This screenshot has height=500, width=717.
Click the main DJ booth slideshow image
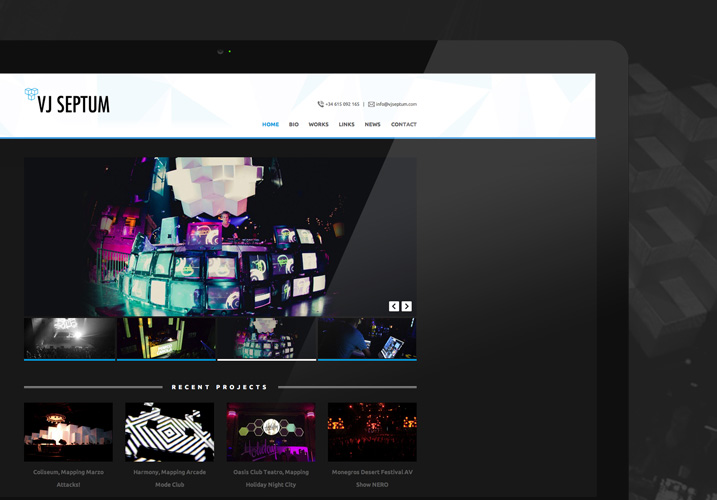[220, 235]
